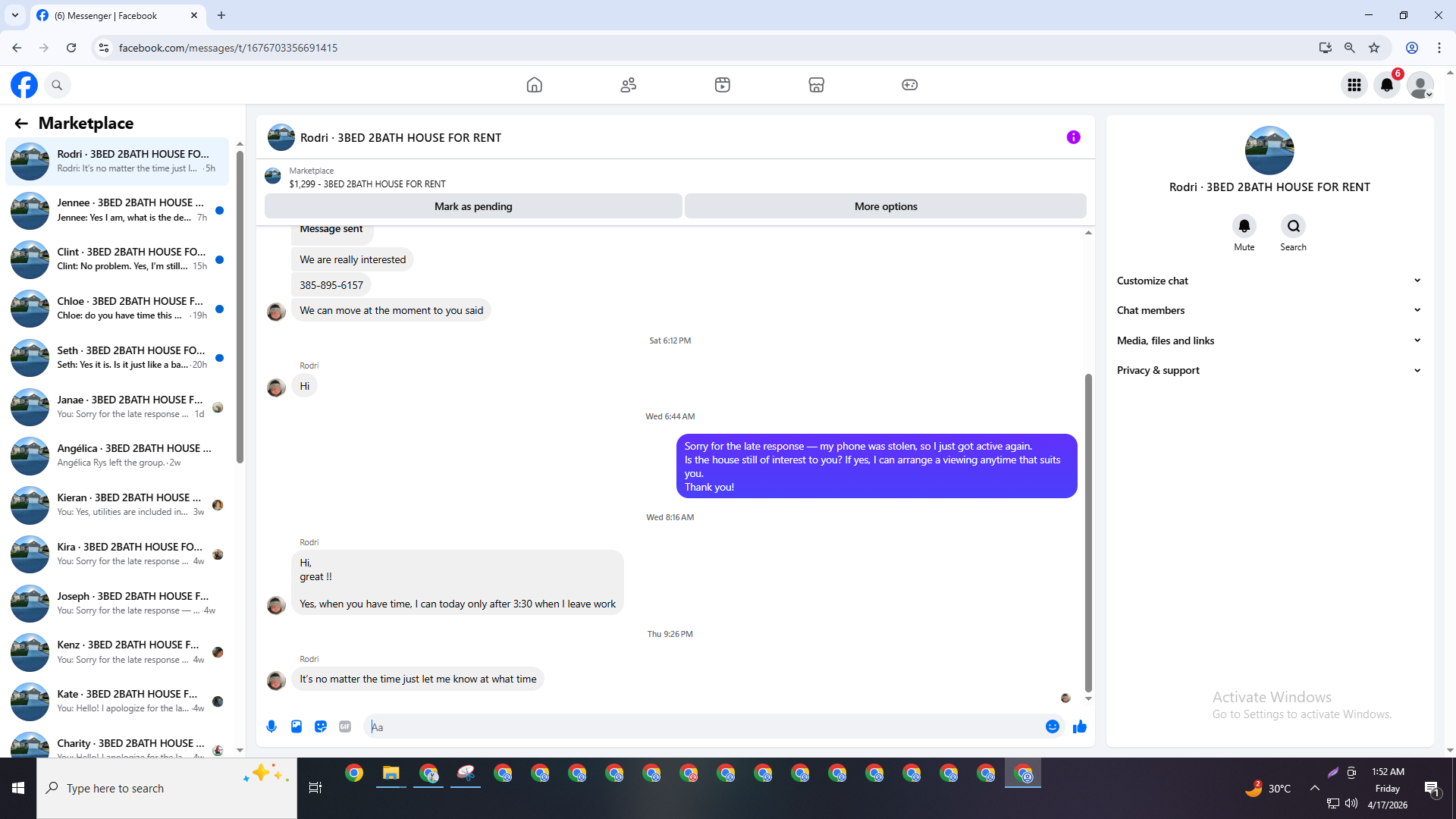
Task: Show hidden system tray icons chevron
Action: click(x=1314, y=788)
